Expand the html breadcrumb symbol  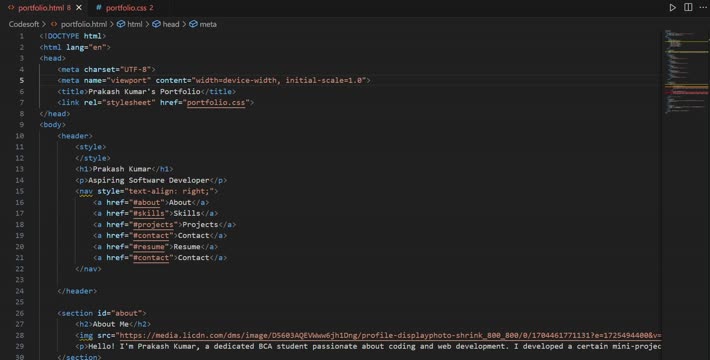130,24
